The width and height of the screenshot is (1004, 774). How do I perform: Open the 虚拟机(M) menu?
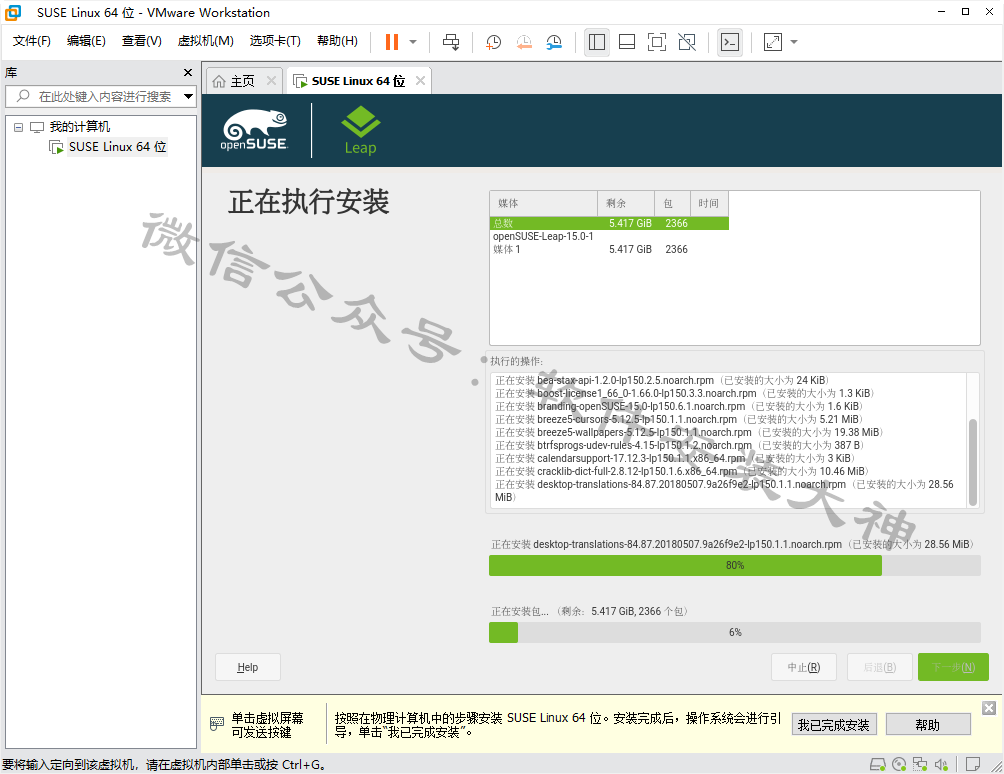(x=206, y=41)
